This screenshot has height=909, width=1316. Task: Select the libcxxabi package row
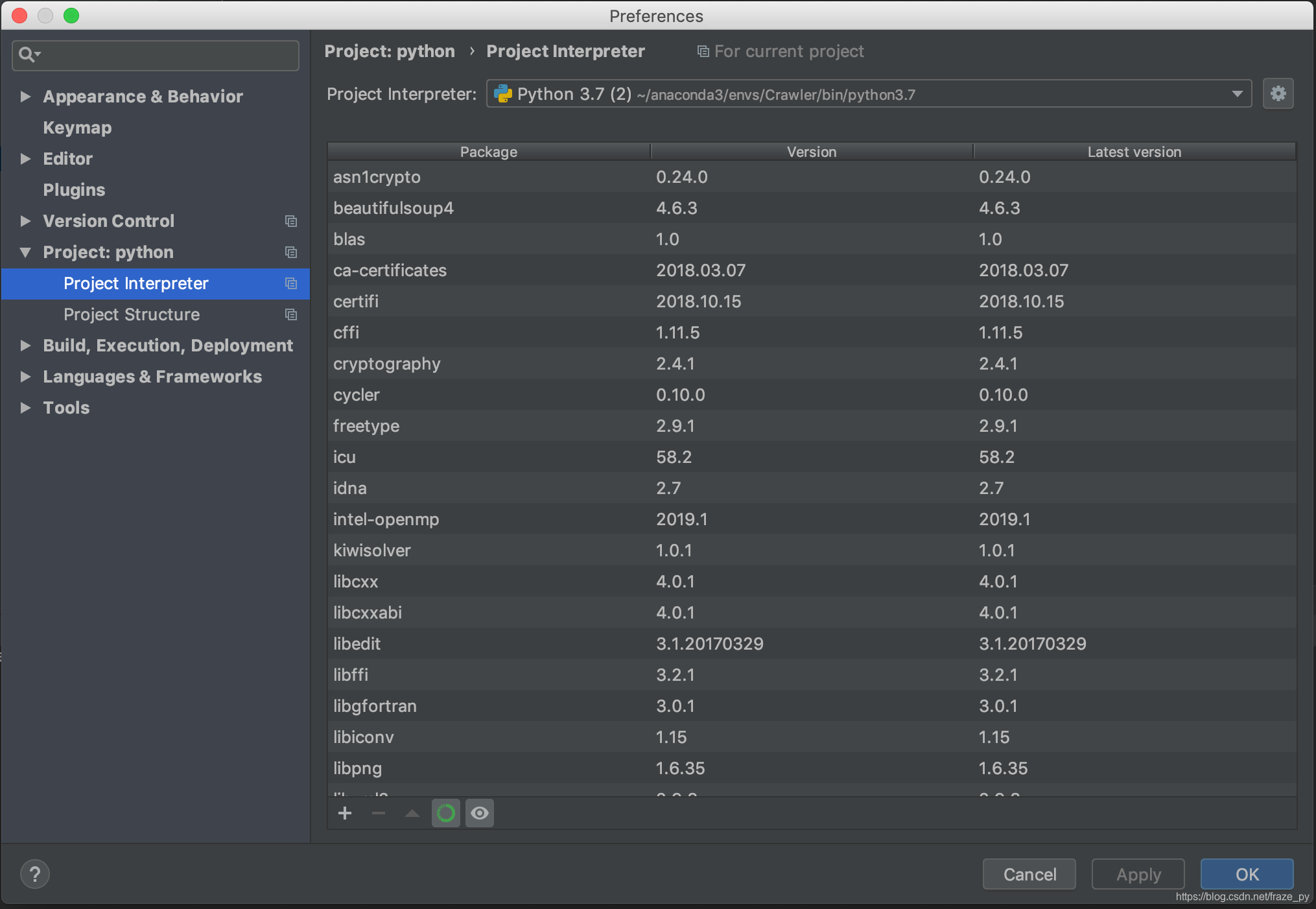812,613
